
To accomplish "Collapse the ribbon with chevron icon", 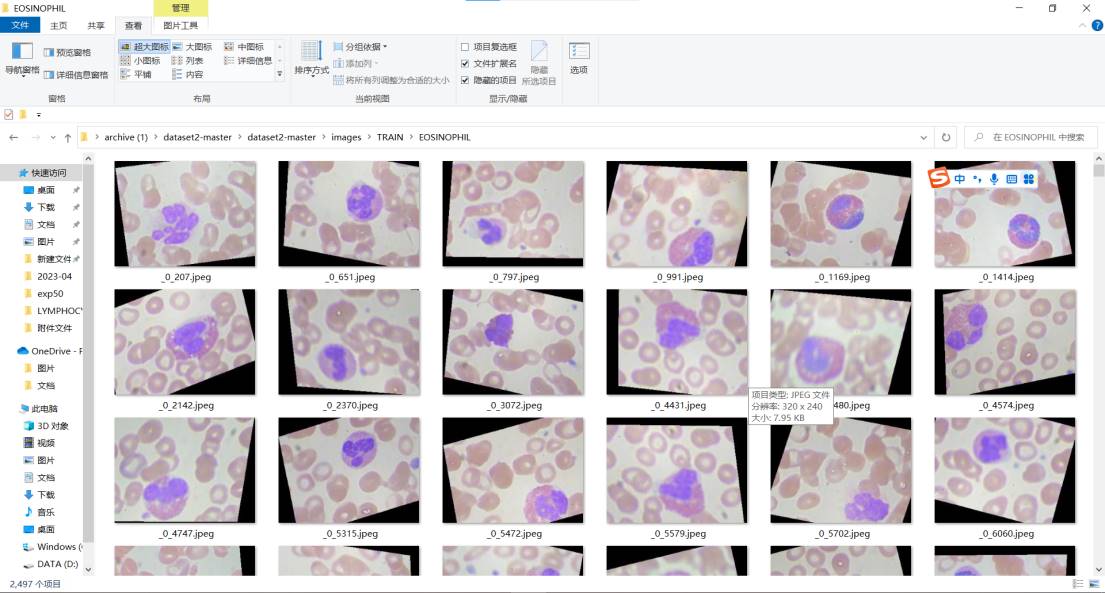I will coord(1082,25).
